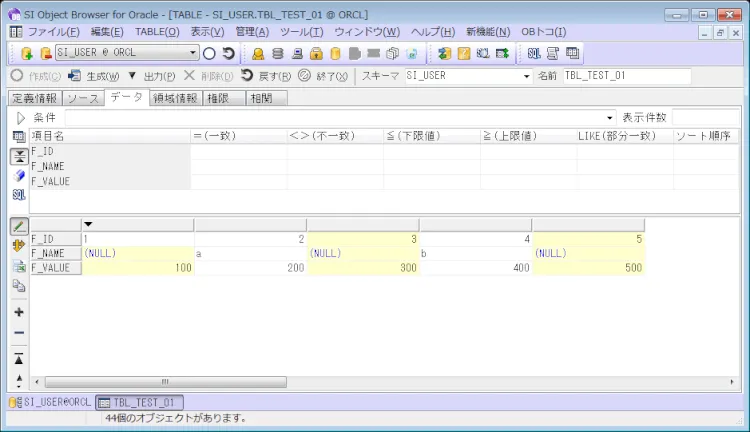750x432 pixels.
Task: Click the 名前 field containing TBL_TEST_01
Action: [627, 76]
